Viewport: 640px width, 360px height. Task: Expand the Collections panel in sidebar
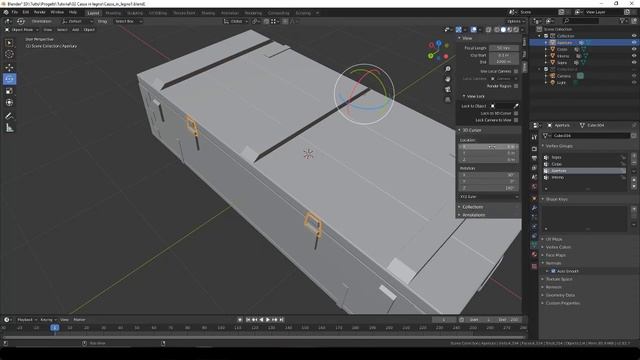pos(472,207)
